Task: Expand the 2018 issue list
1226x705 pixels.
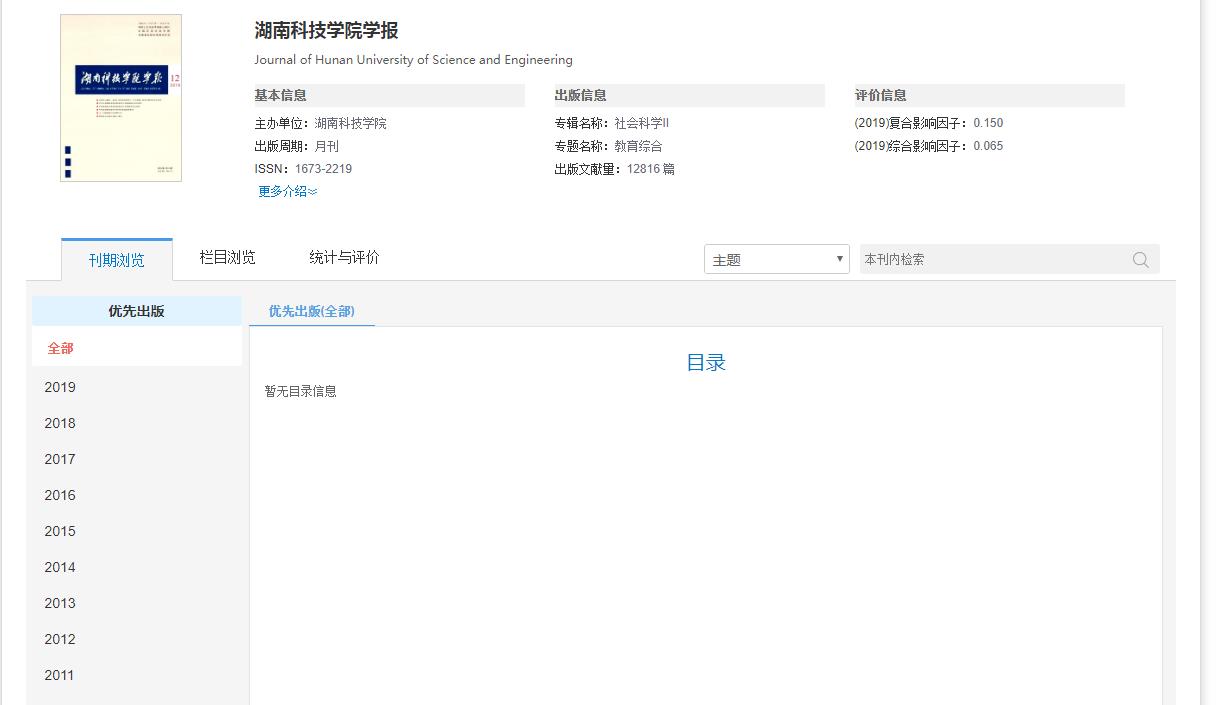Action: pos(60,424)
